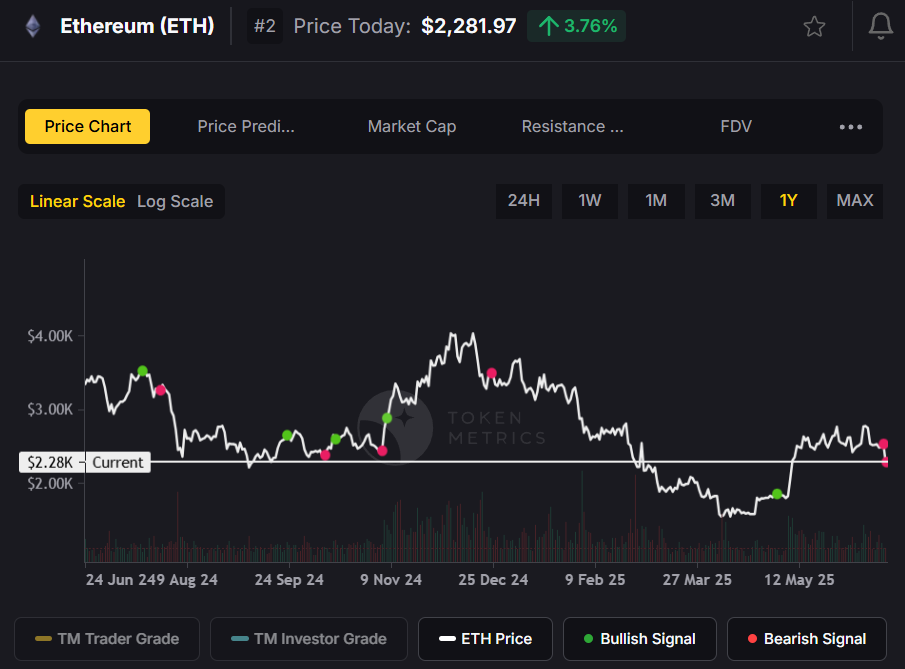Switch to the Resistance ... tab
This screenshot has height=669, width=905.
pyautogui.click(x=573, y=126)
